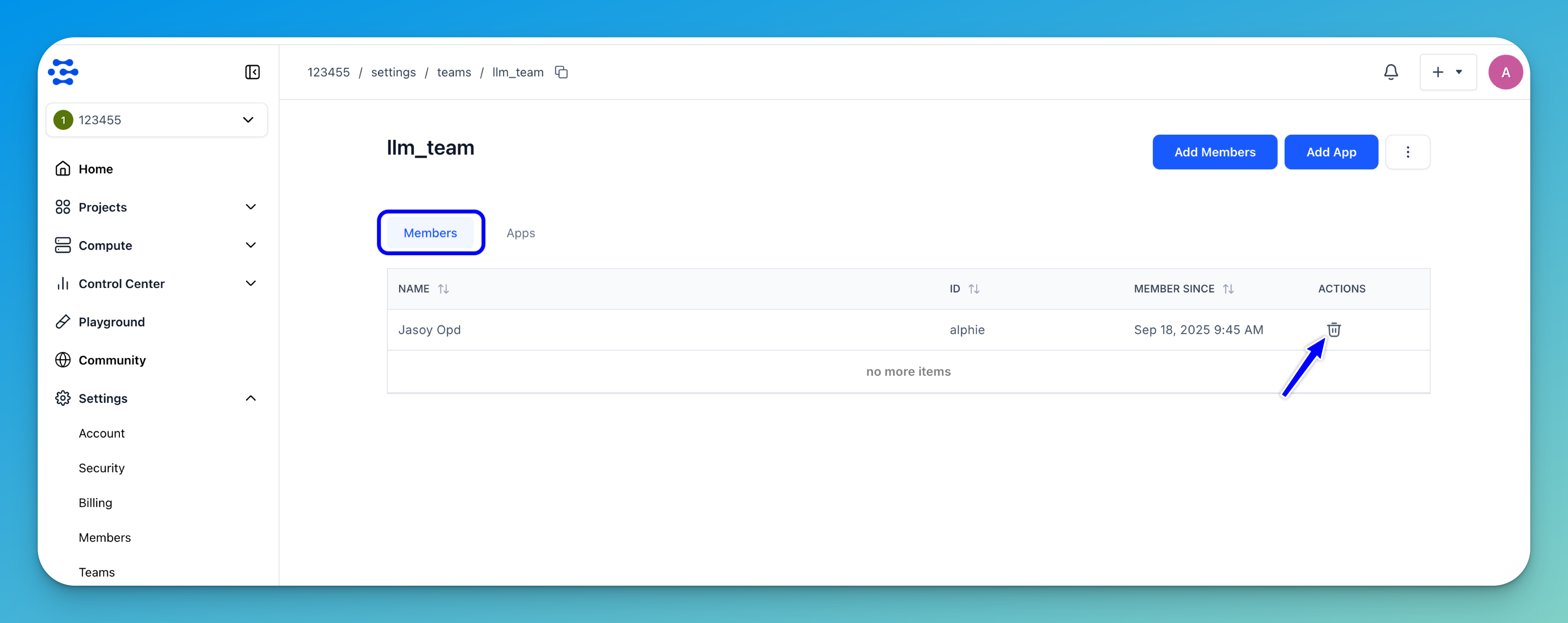Click the Clarifai logo icon
Screen dimensions: 1568x623
63,72
